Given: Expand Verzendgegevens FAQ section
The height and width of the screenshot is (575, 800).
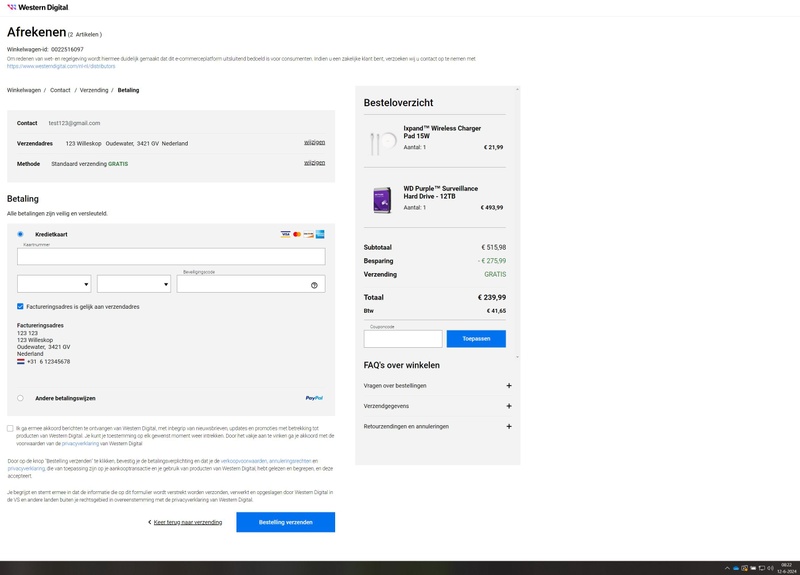Looking at the screenshot, I should click(438, 406).
